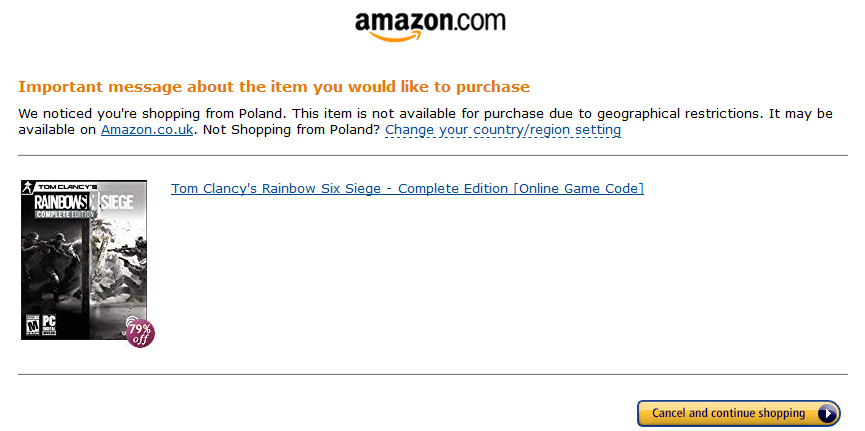Click the amazon.com logo at top
This screenshot has width=865, height=431.
(430, 26)
